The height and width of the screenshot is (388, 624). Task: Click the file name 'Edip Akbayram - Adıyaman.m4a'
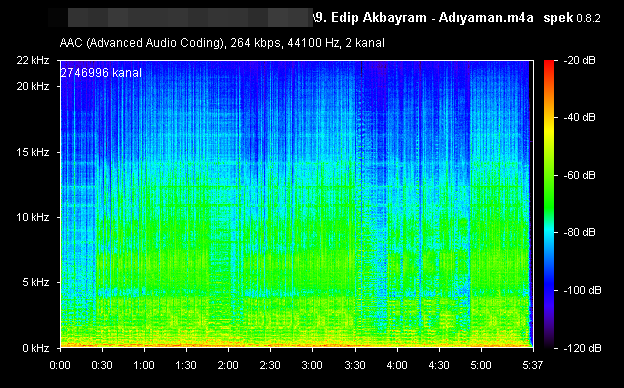coord(432,18)
